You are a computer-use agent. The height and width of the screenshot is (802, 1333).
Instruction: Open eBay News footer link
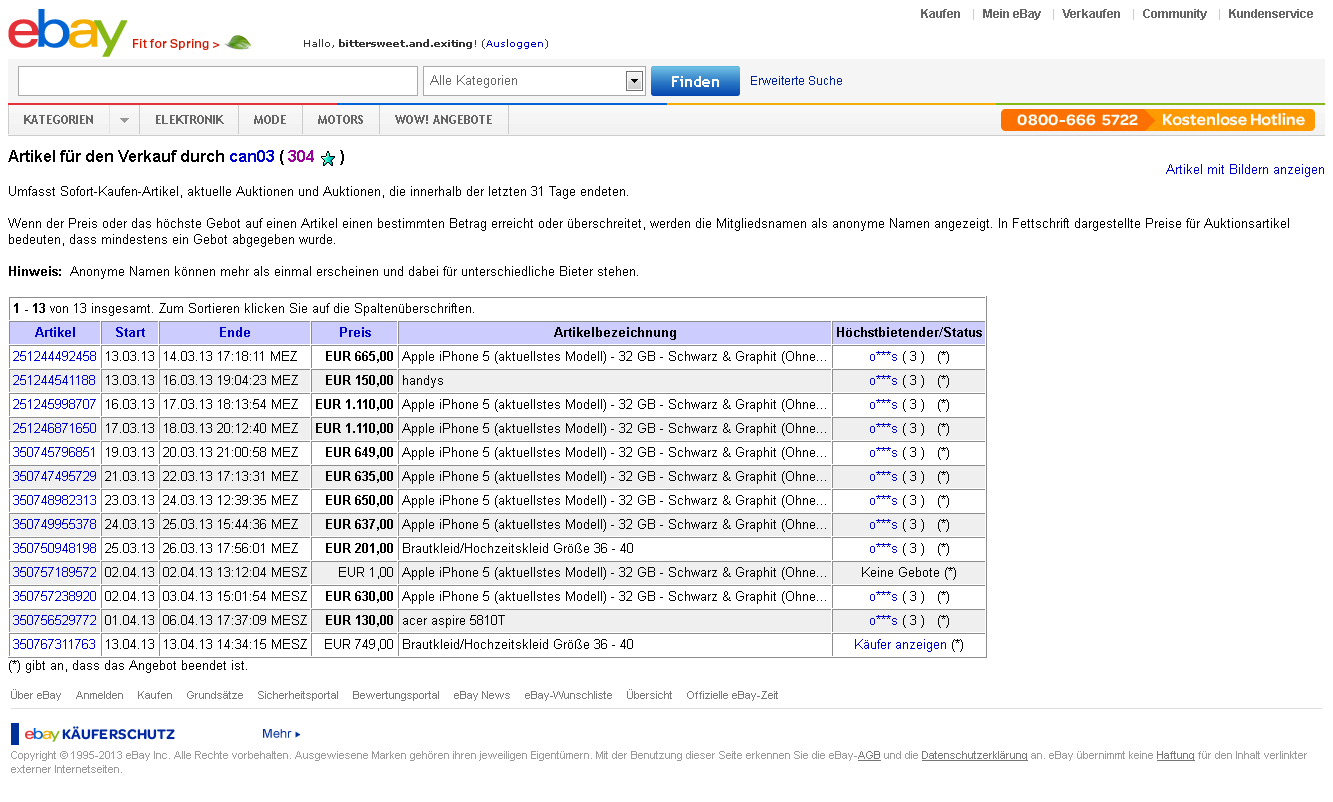pyautogui.click(x=482, y=695)
